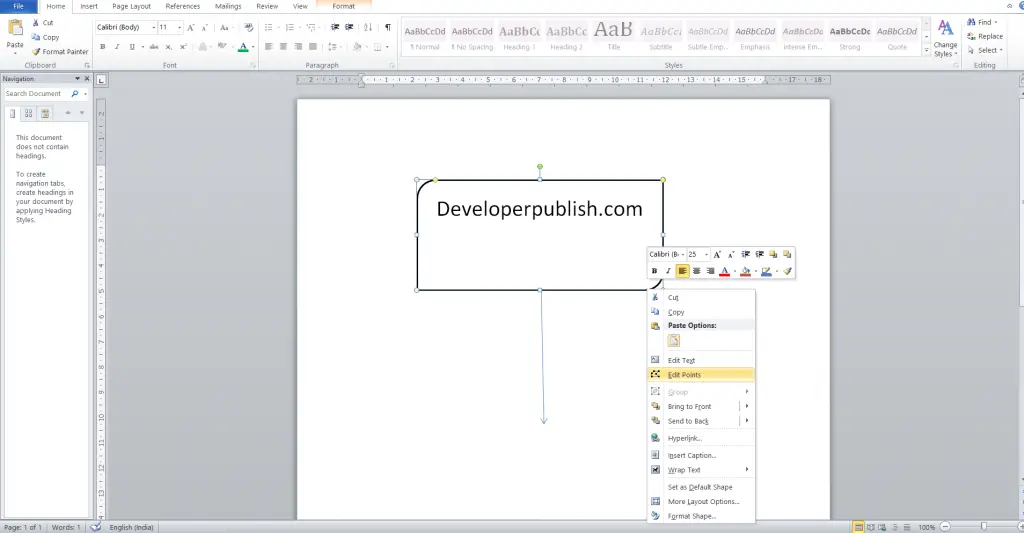Screen dimensions: 1024x533
Task: Expand the Wrap Text submenu arrow
Action: (746, 470)
